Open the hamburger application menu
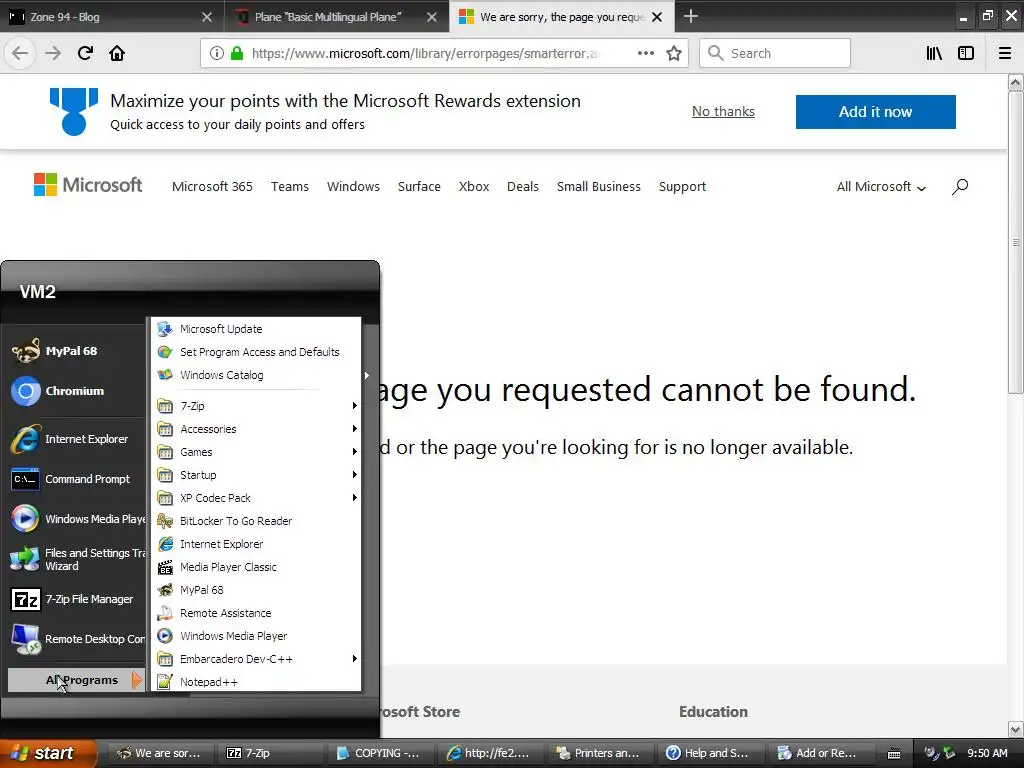Viewport: 1024px width, 768px height. [x=1005, y=53]
